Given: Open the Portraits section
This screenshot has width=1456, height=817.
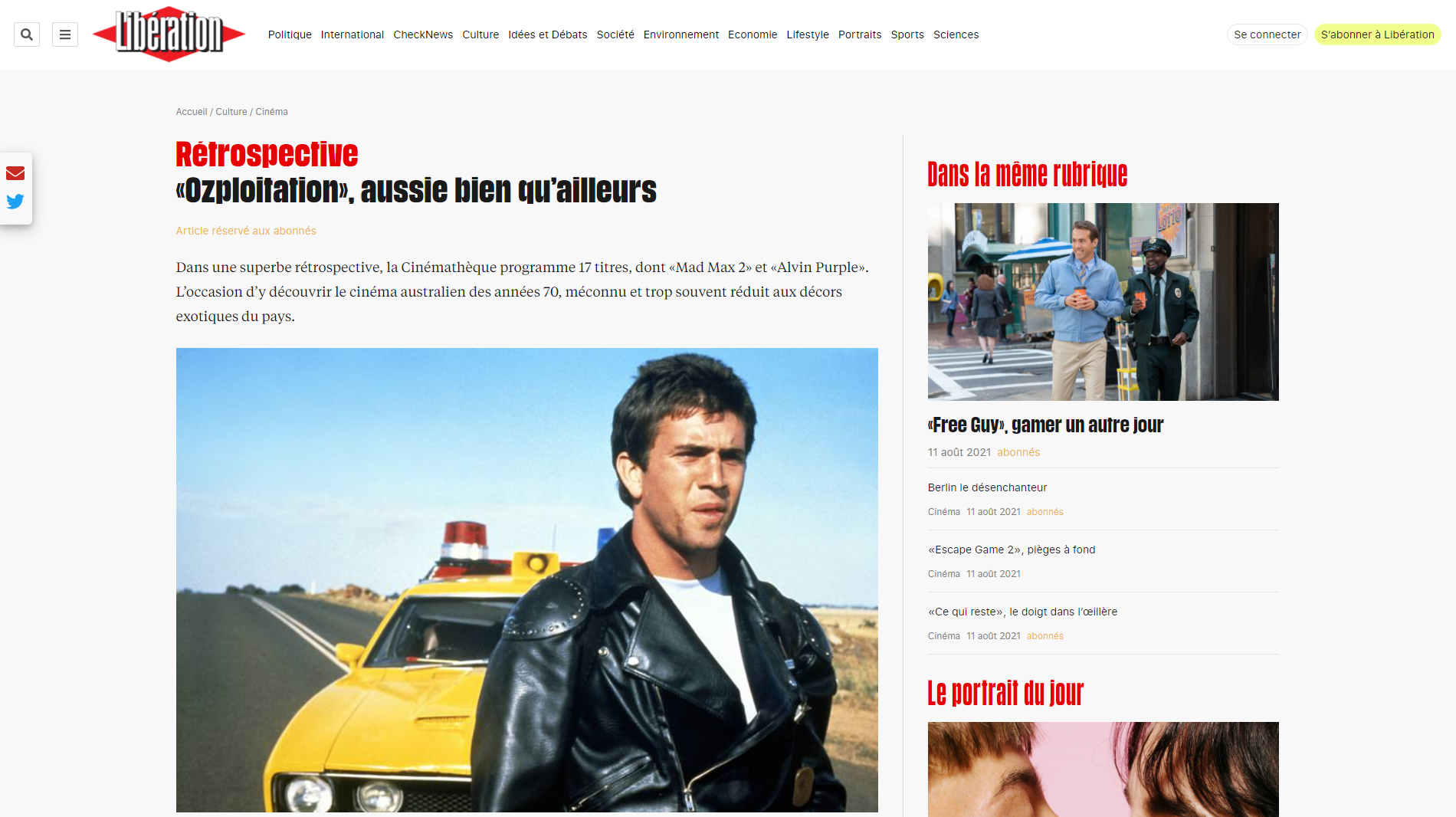Looking at the screenshot, I should [860, 34].
